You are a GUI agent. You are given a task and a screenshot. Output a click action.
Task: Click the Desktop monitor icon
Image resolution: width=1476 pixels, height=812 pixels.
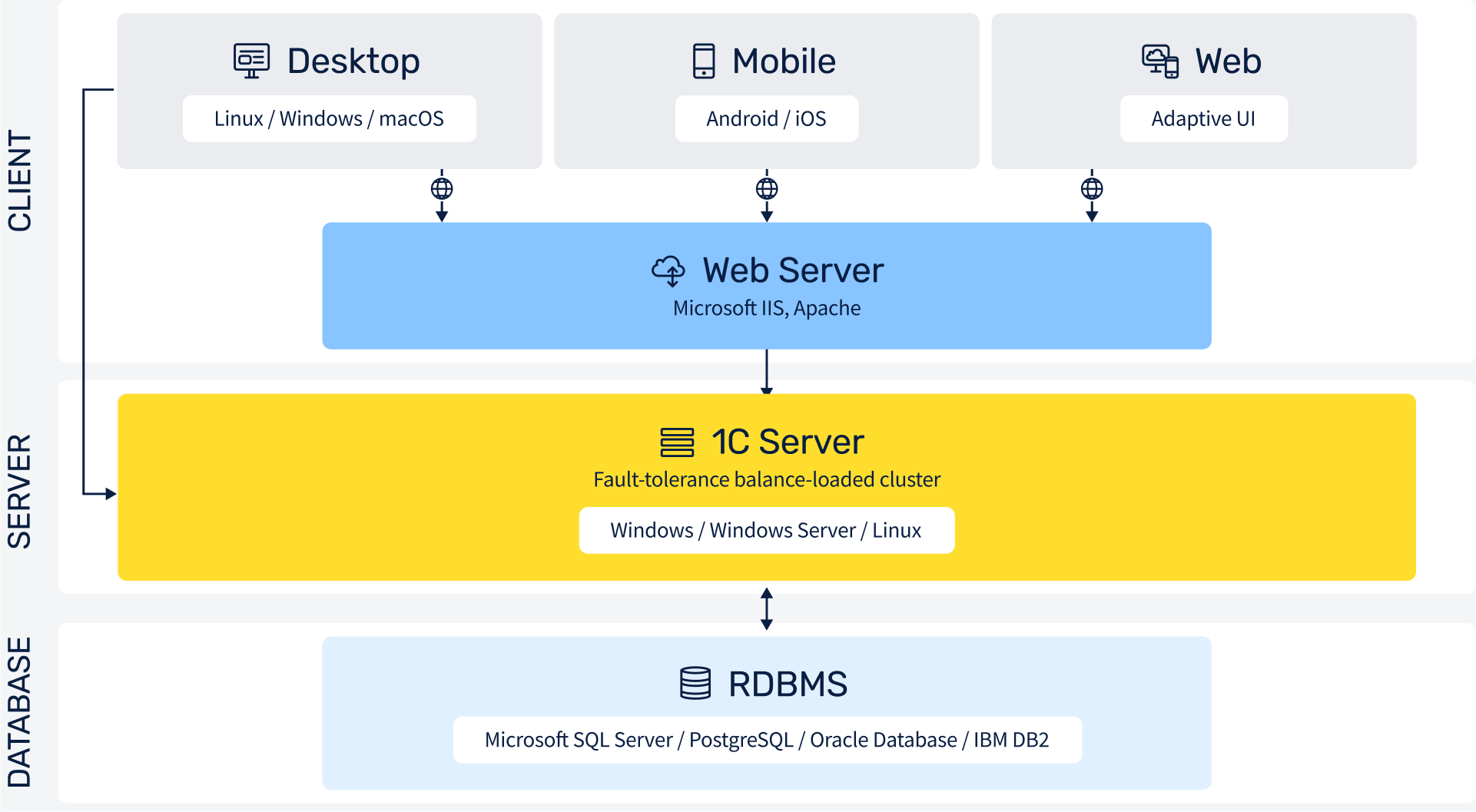251,61
